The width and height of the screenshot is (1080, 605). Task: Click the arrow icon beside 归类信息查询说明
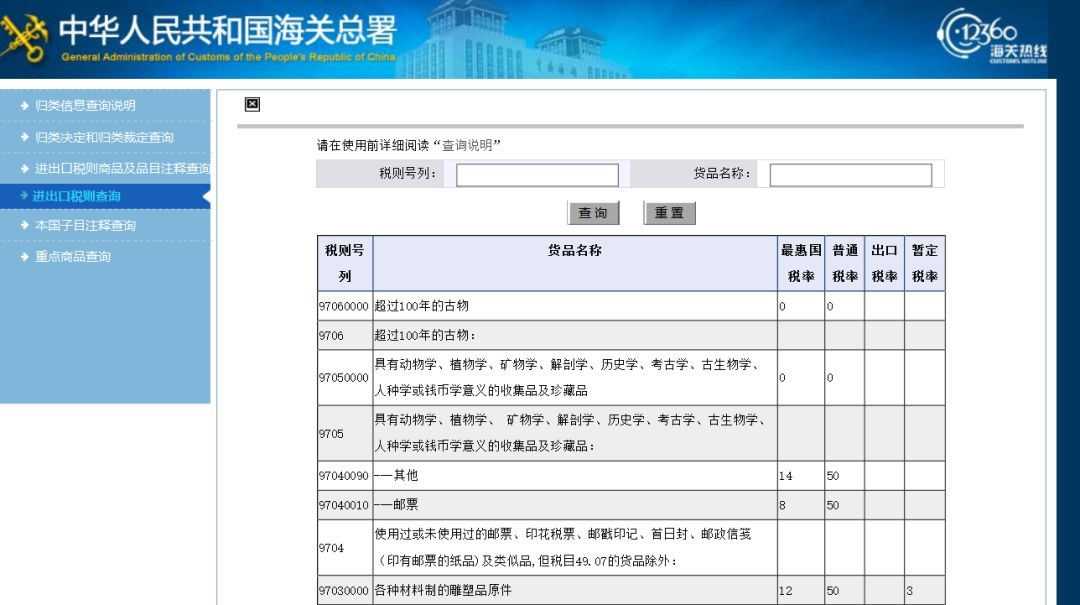(25, 105)
